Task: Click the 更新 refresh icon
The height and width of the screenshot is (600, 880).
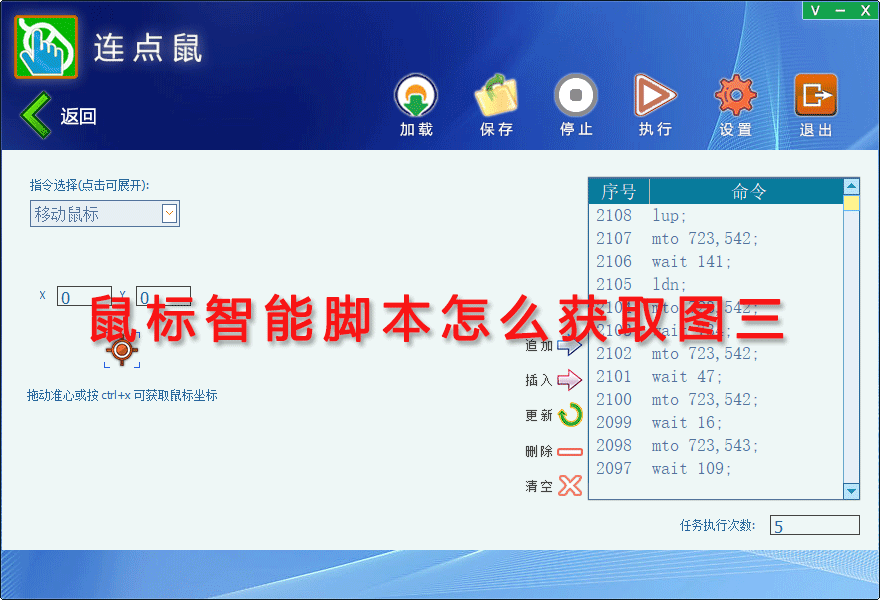Action: pyautogui.click(x=571, y=415)
